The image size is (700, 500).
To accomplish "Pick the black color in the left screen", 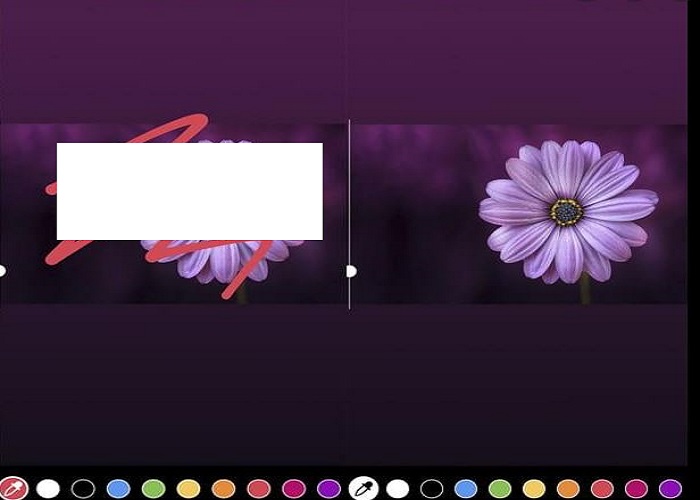I will point(83,489).
